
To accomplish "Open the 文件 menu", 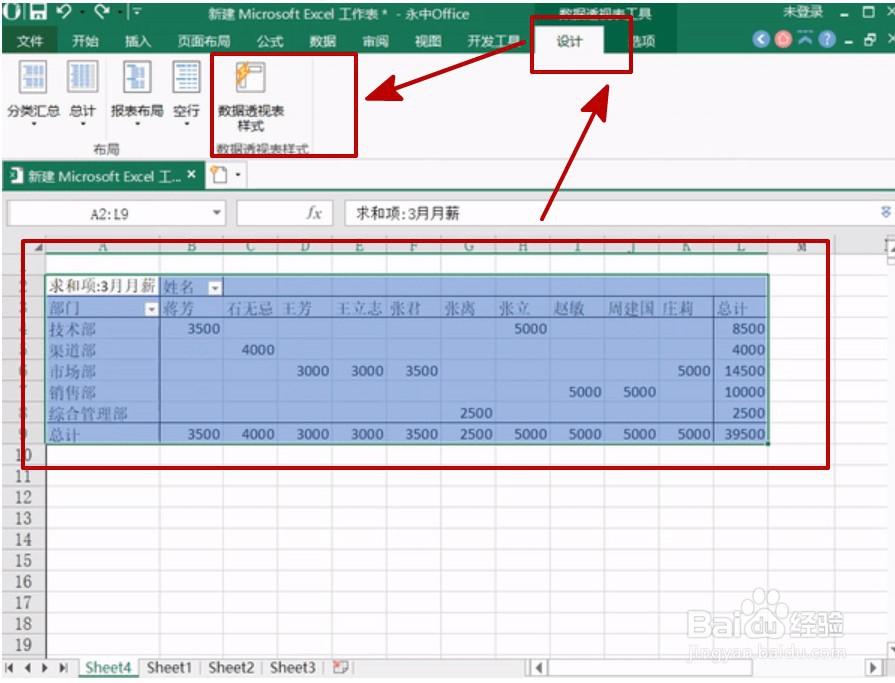I will [31, 42].
